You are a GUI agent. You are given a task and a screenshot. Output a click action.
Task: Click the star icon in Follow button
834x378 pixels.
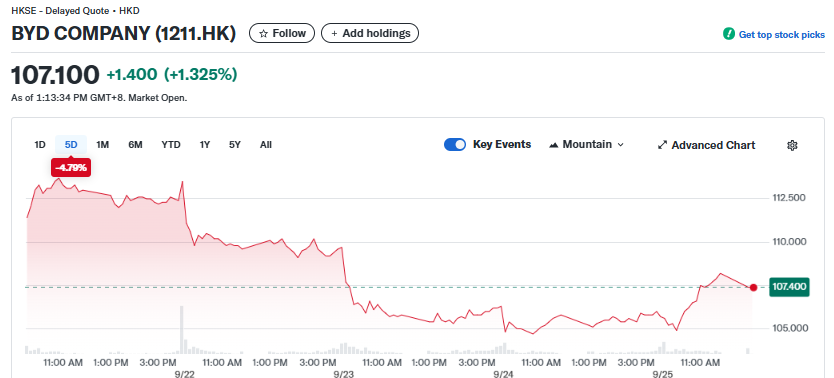[263, 33]
